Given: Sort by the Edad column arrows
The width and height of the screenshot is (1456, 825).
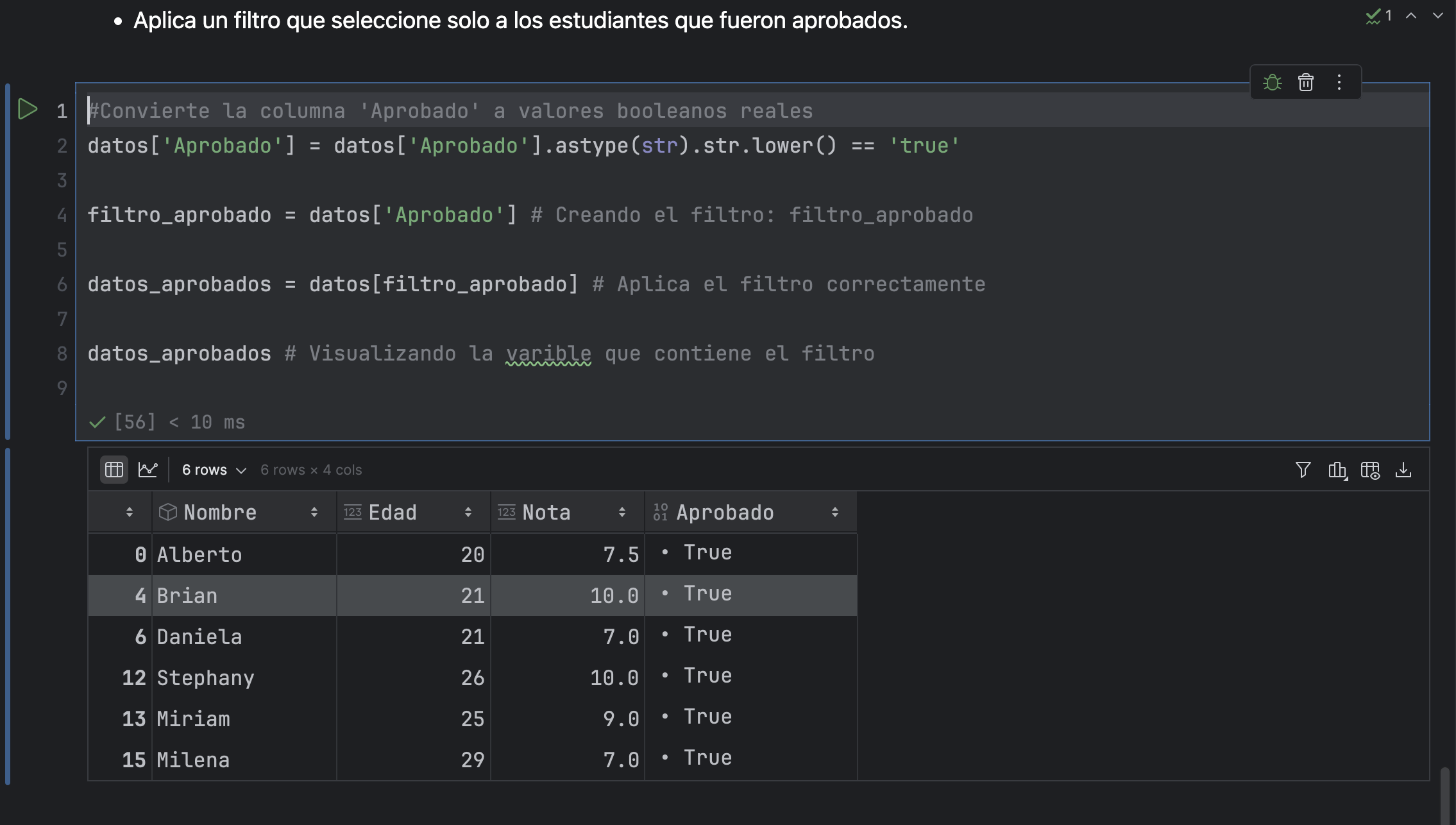Looking at the screenshot, I should tap(468, 512).
